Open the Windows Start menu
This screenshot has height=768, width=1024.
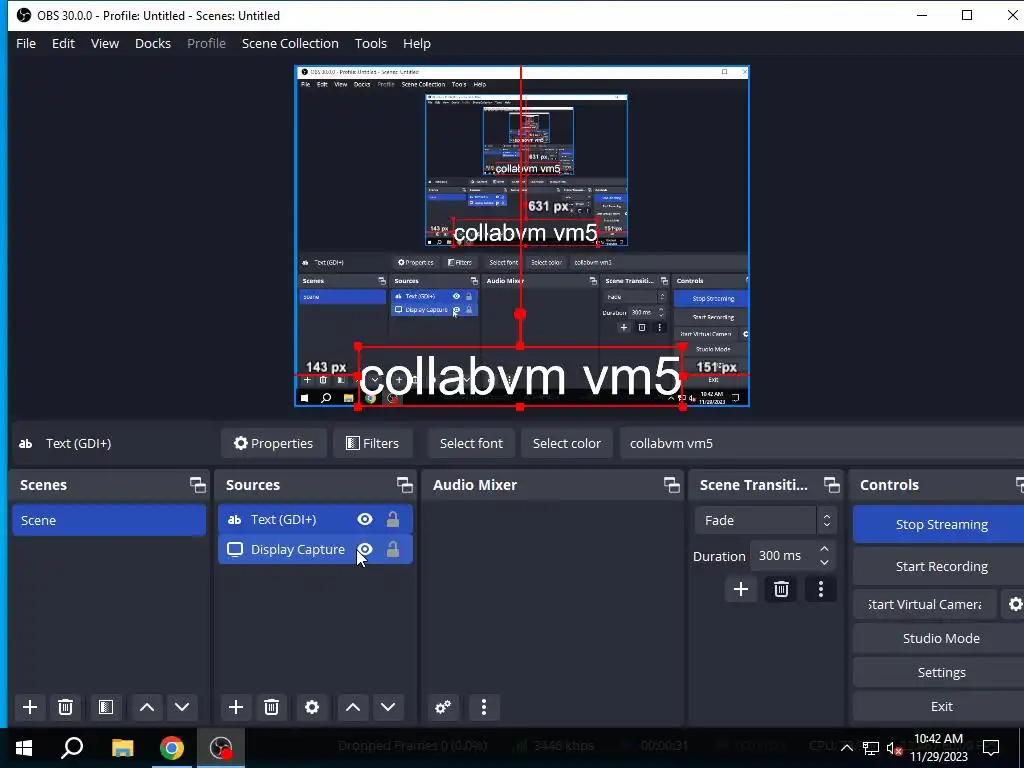coord(24,748)
